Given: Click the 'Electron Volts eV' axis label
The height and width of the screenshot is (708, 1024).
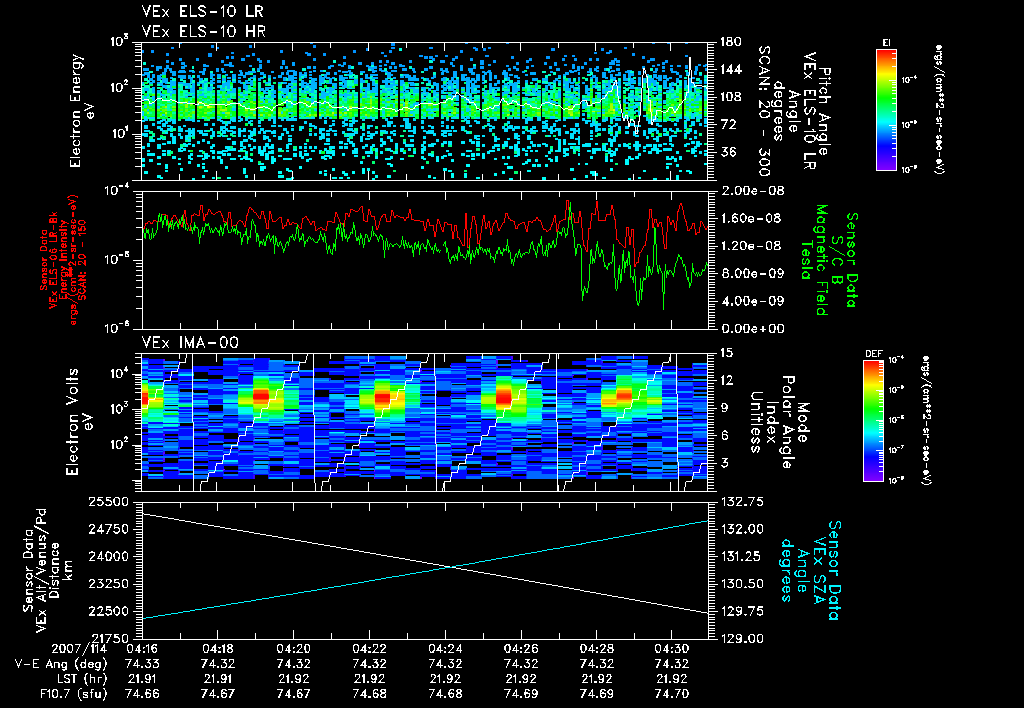Looking at the screenshot, I should pyautogui.click(x=78, y=422).
